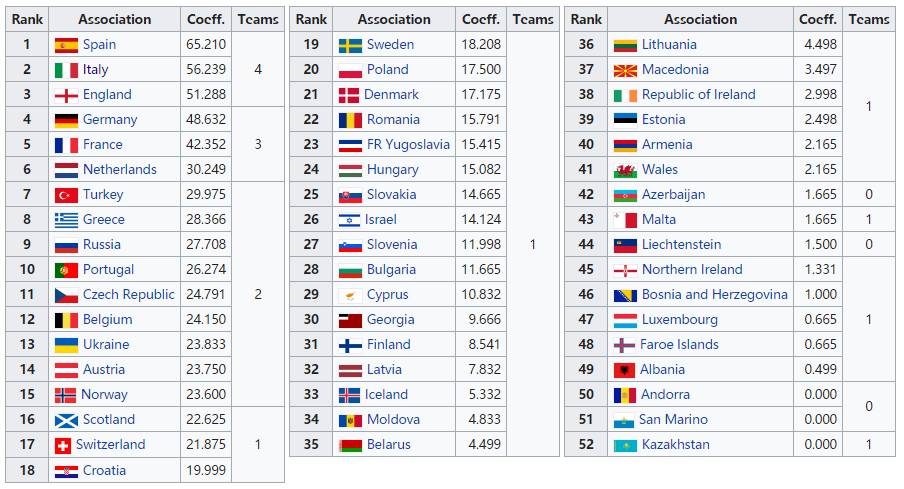This screenshot has height=489, width=904.
Task: Click Germany's coefficient value 48.632
Action: pyautogui.click(x=206, y=120)
